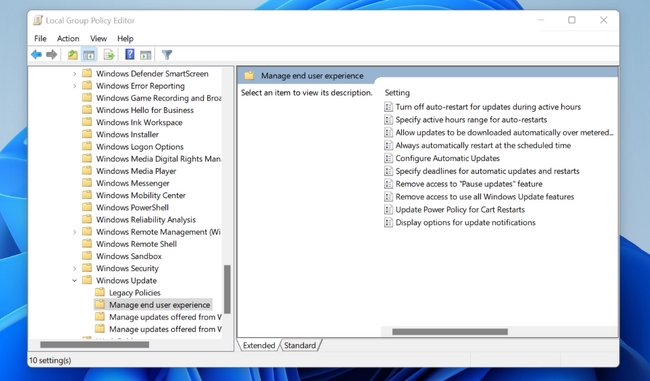Click the Windows Defender SmartScreen folder icon
This screenshot has height=381, width=650.
tap(87, 73)
